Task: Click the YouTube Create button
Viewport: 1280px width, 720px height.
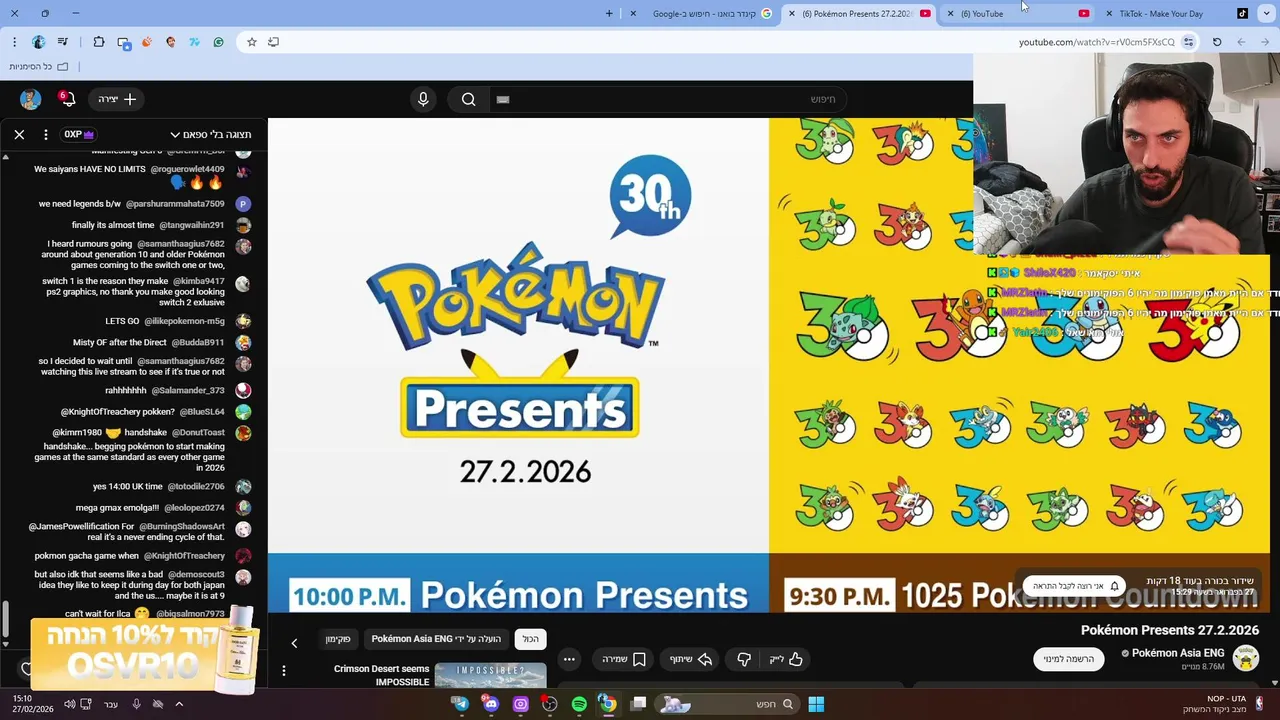Action: coord(117,99)
